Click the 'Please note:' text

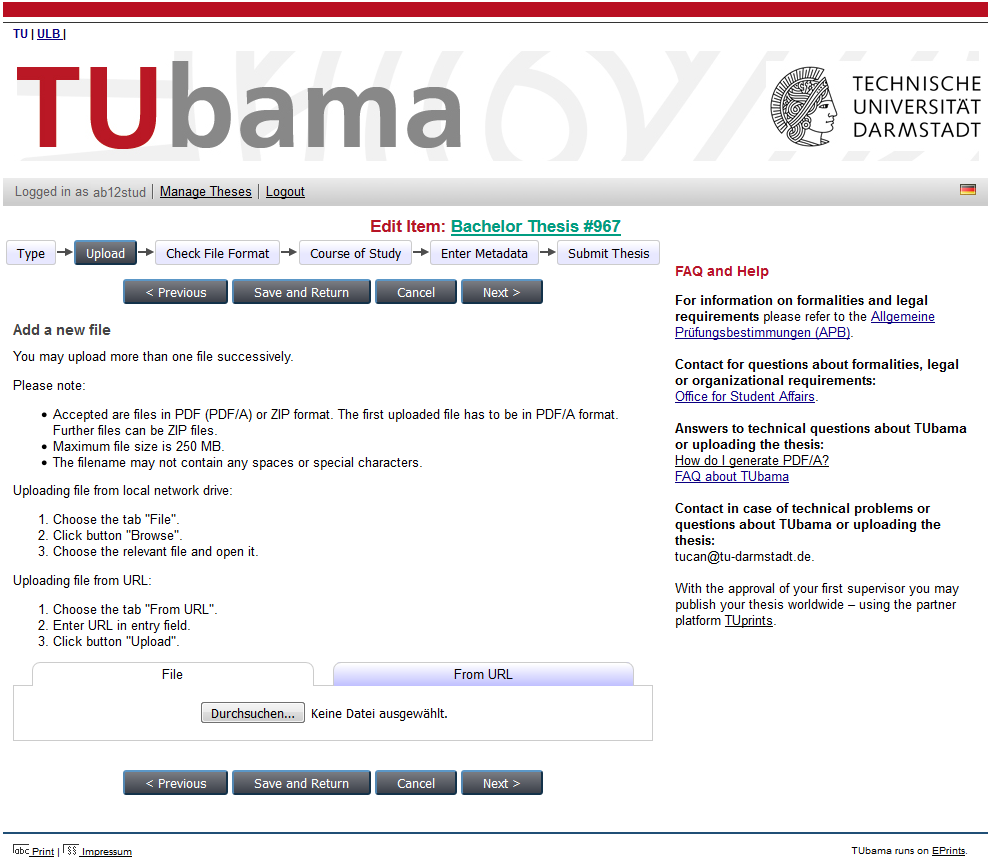point(49,385)
